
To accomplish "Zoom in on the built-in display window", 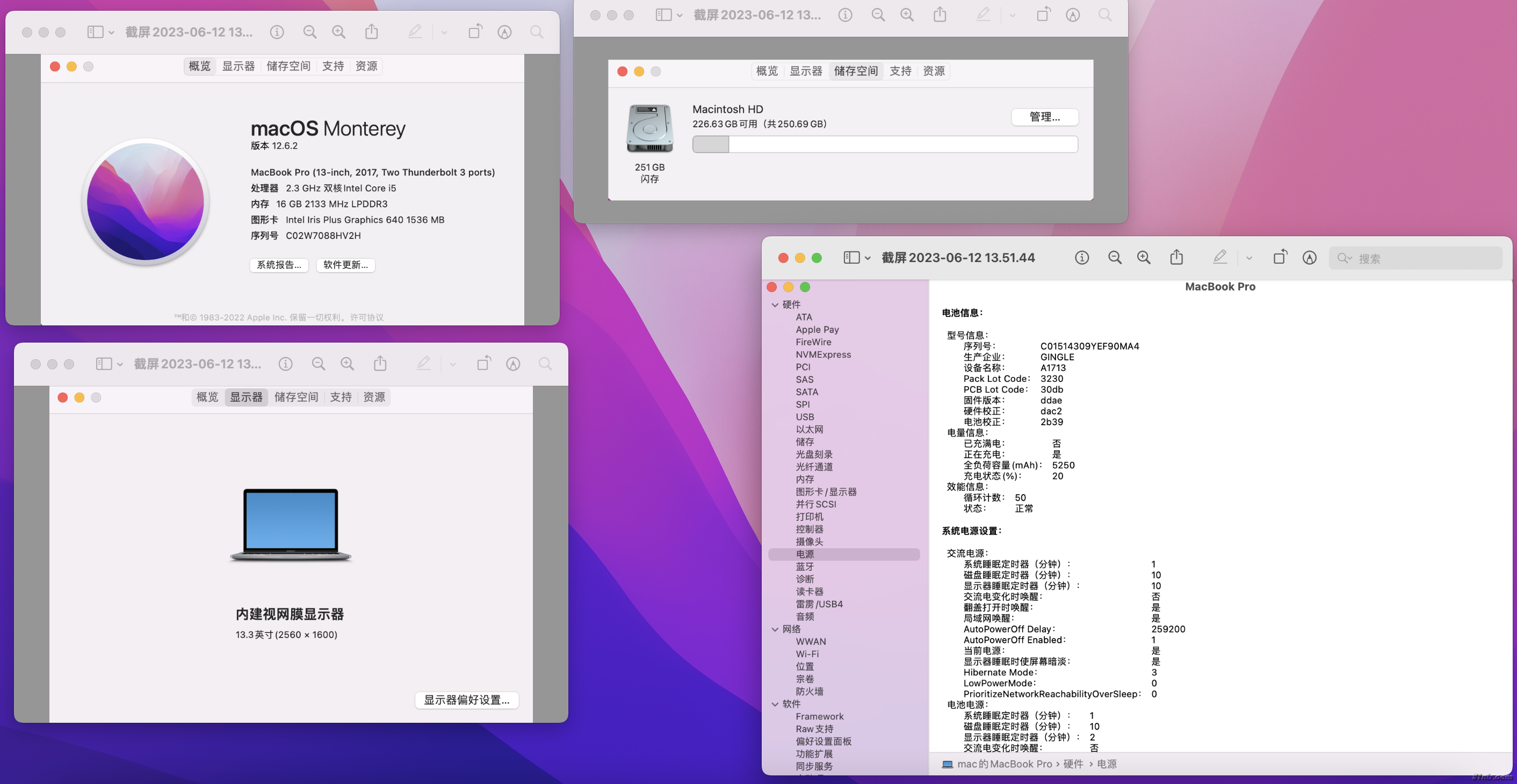I will [348, 364].
